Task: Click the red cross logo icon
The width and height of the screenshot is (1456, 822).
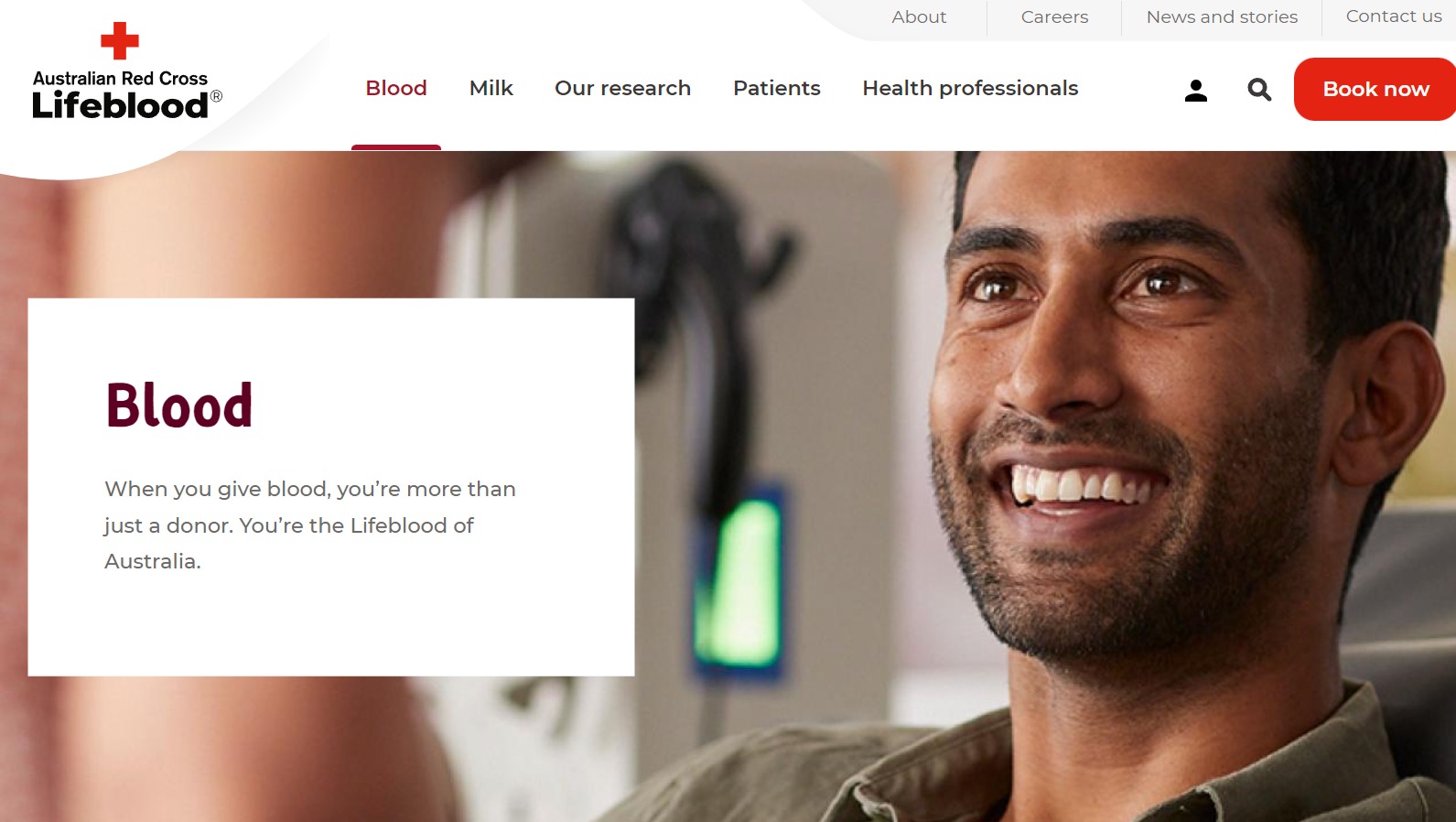Action: (x=120, y=41)
